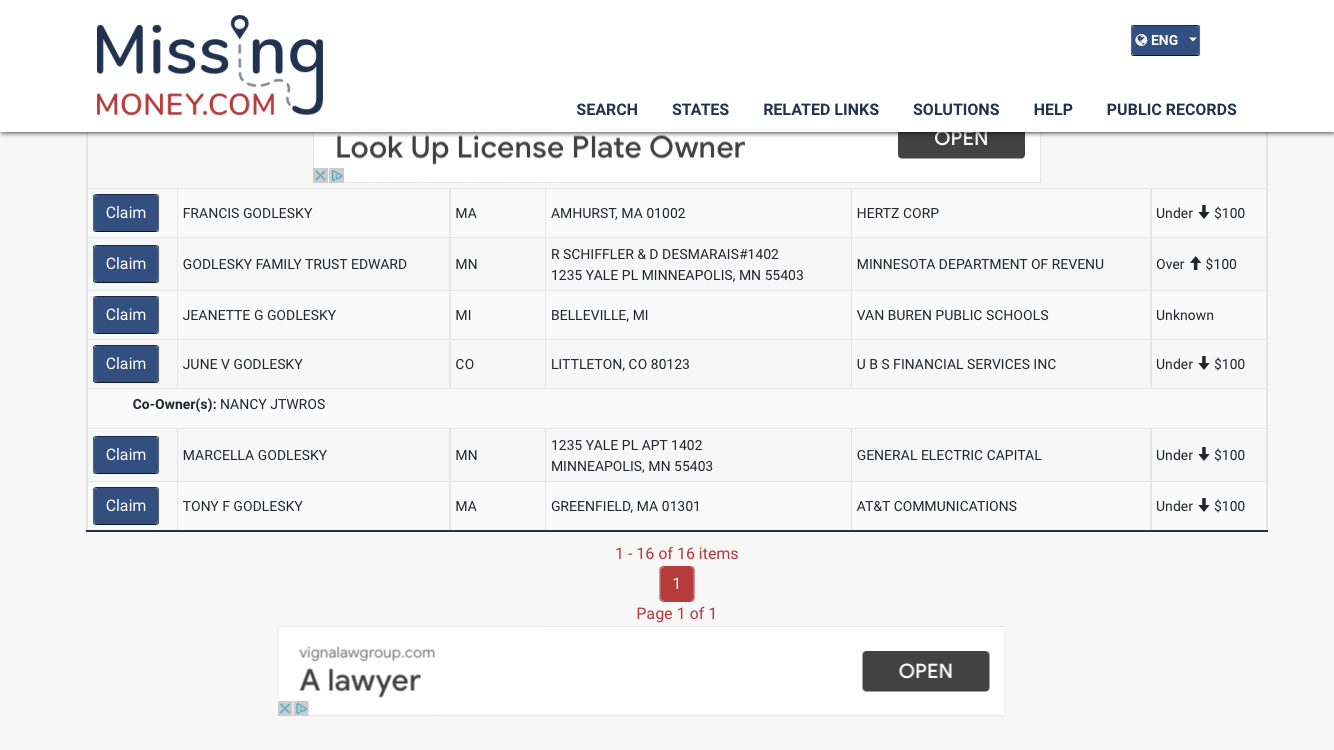
Task: Click MINNESOTA DEPARTMENT OF REVENU text
Action: [980, 264]
